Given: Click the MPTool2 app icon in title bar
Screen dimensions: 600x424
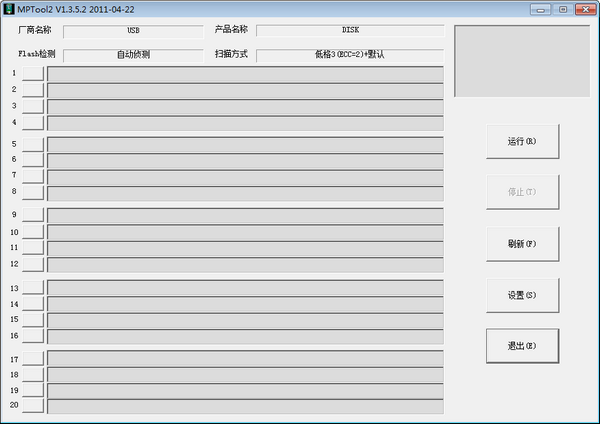Looking at the screenshot, I should [9, 9].
